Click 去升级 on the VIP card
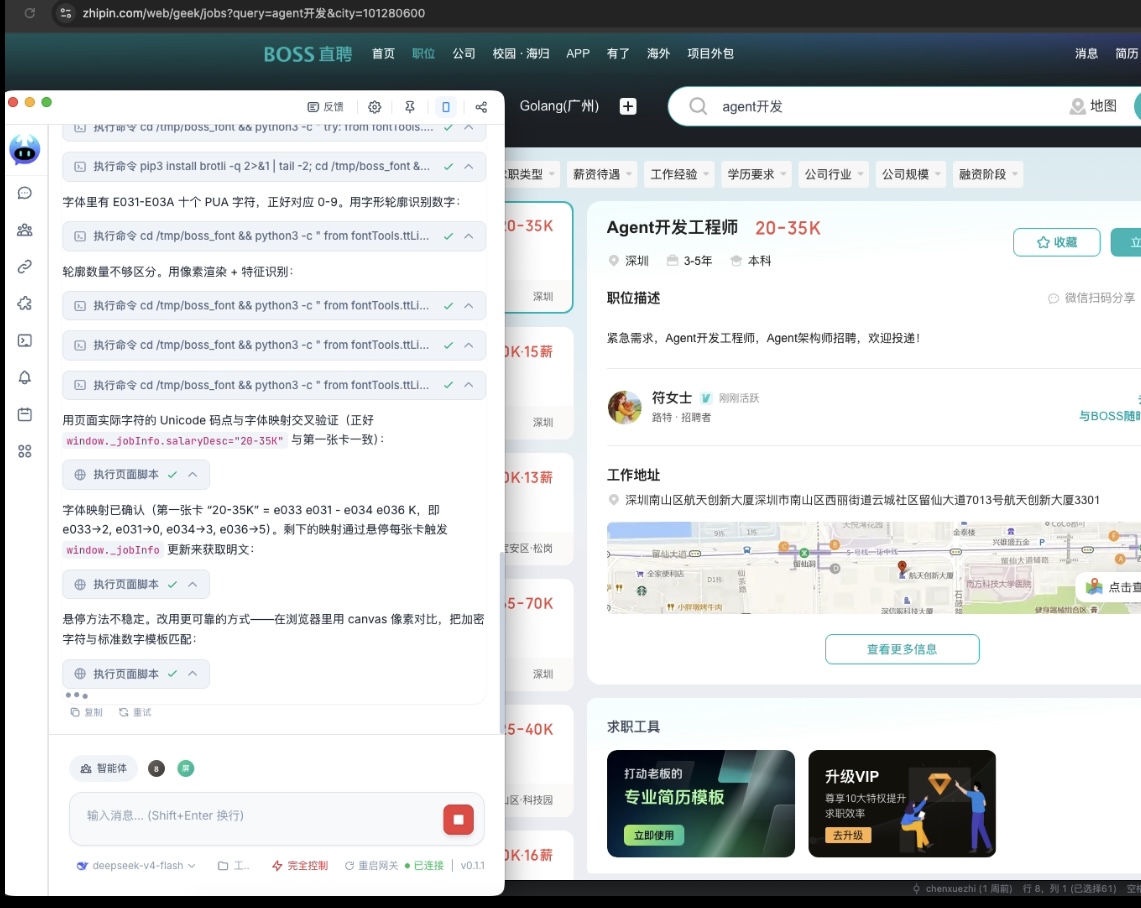Screen dimensions: 1141x908 (x=848, y=835)
